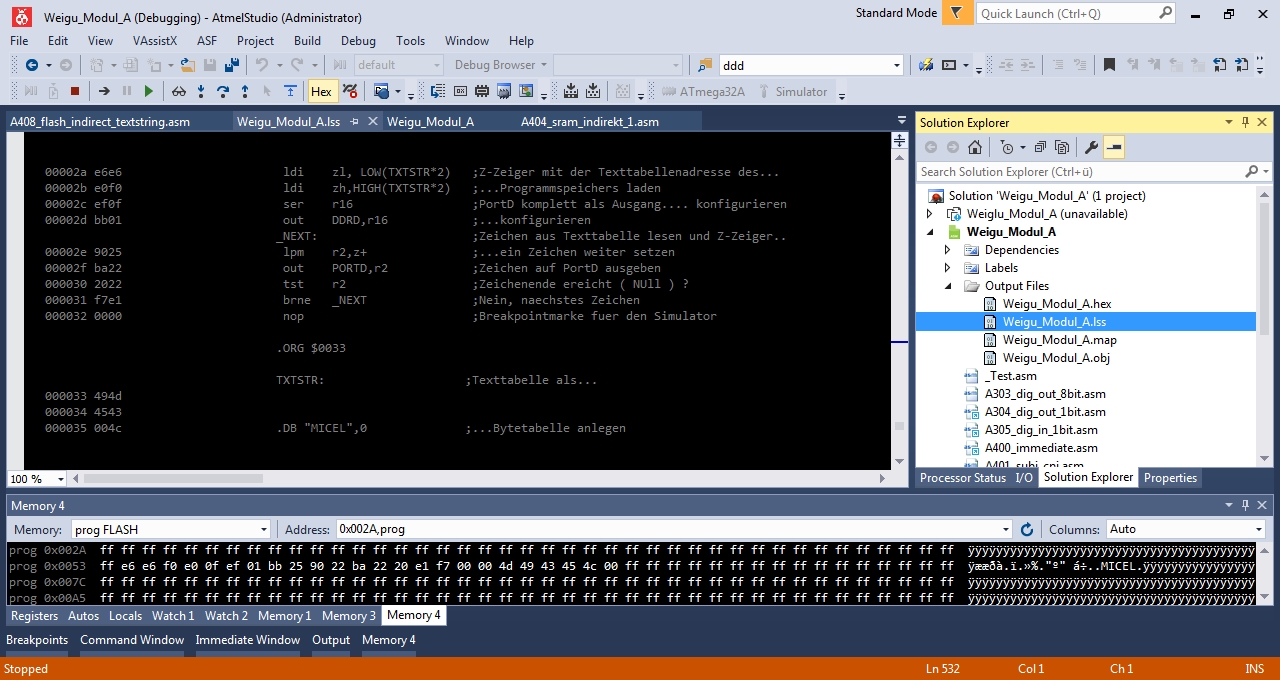Image resolution: width=1280 pixels, height=680 pixels.
Task: Click the Open File folder icon
Action: point(187,65)
